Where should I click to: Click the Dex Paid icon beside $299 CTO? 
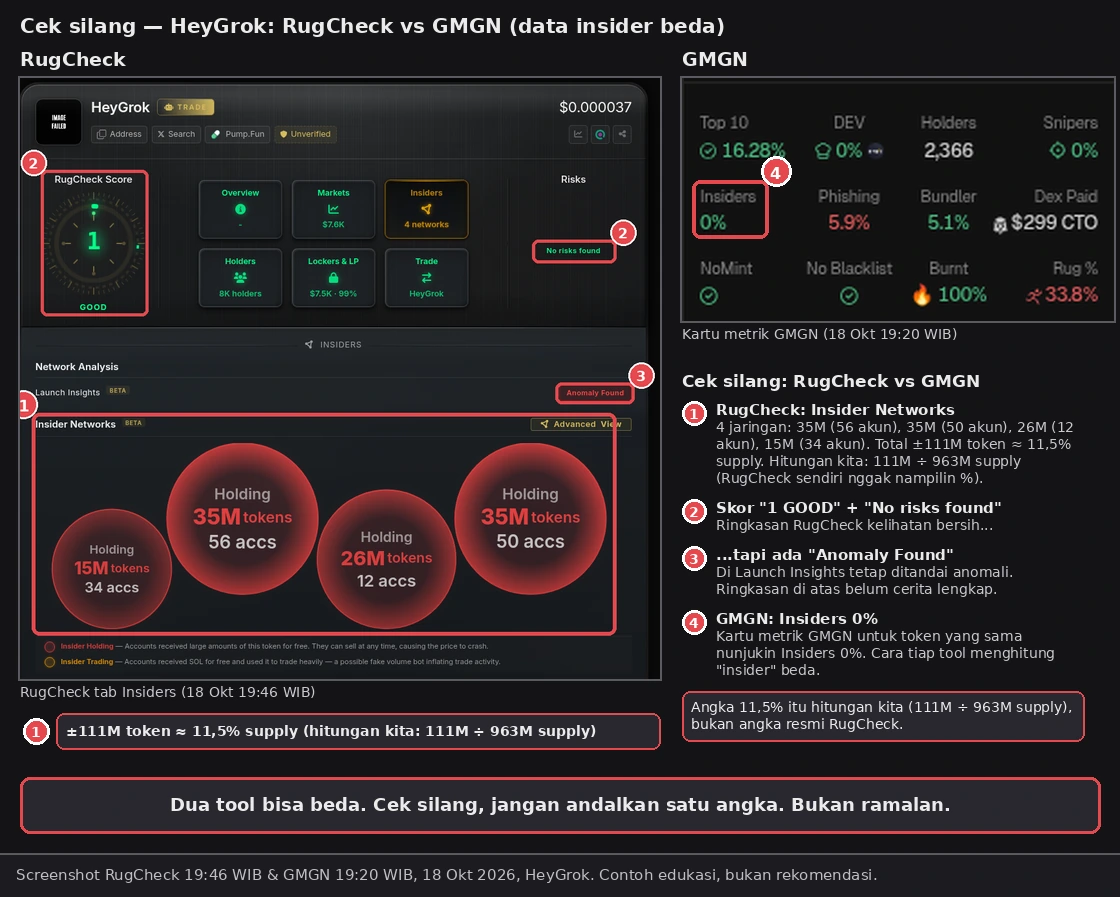(1000, 224)
